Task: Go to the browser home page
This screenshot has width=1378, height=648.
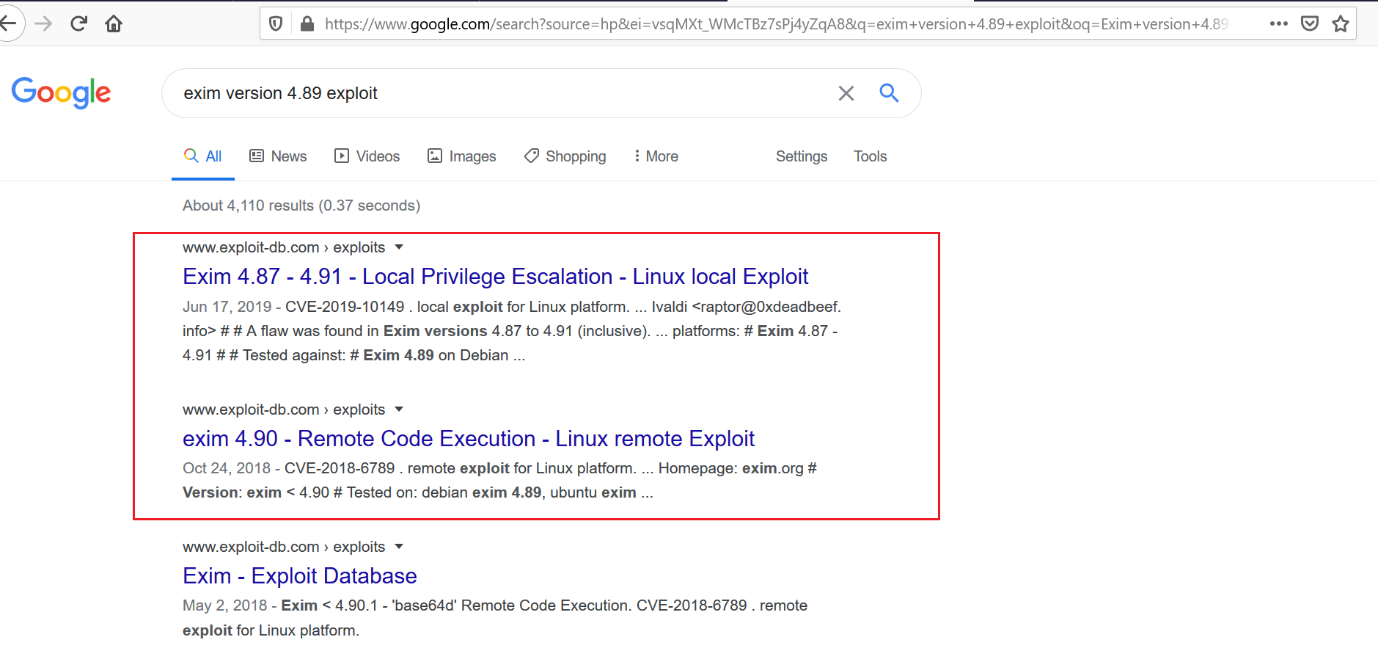Action: pos(114,24)
